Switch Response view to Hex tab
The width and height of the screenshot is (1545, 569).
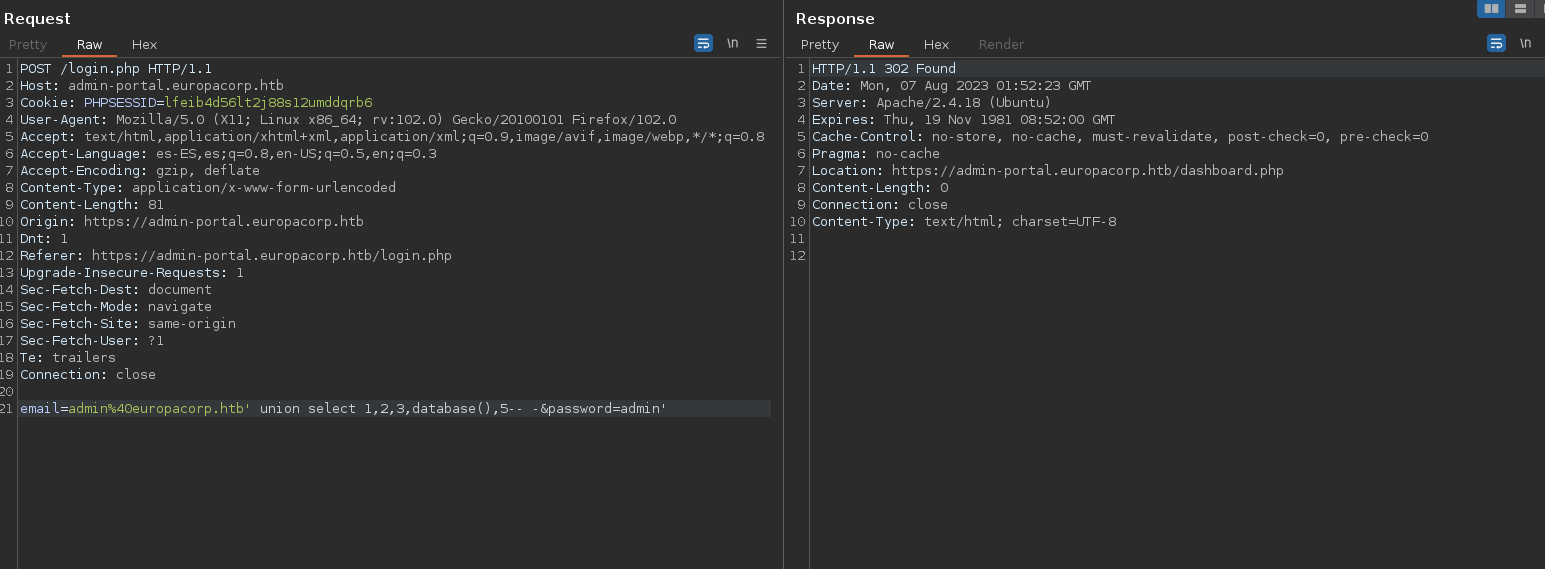(936, 44)
